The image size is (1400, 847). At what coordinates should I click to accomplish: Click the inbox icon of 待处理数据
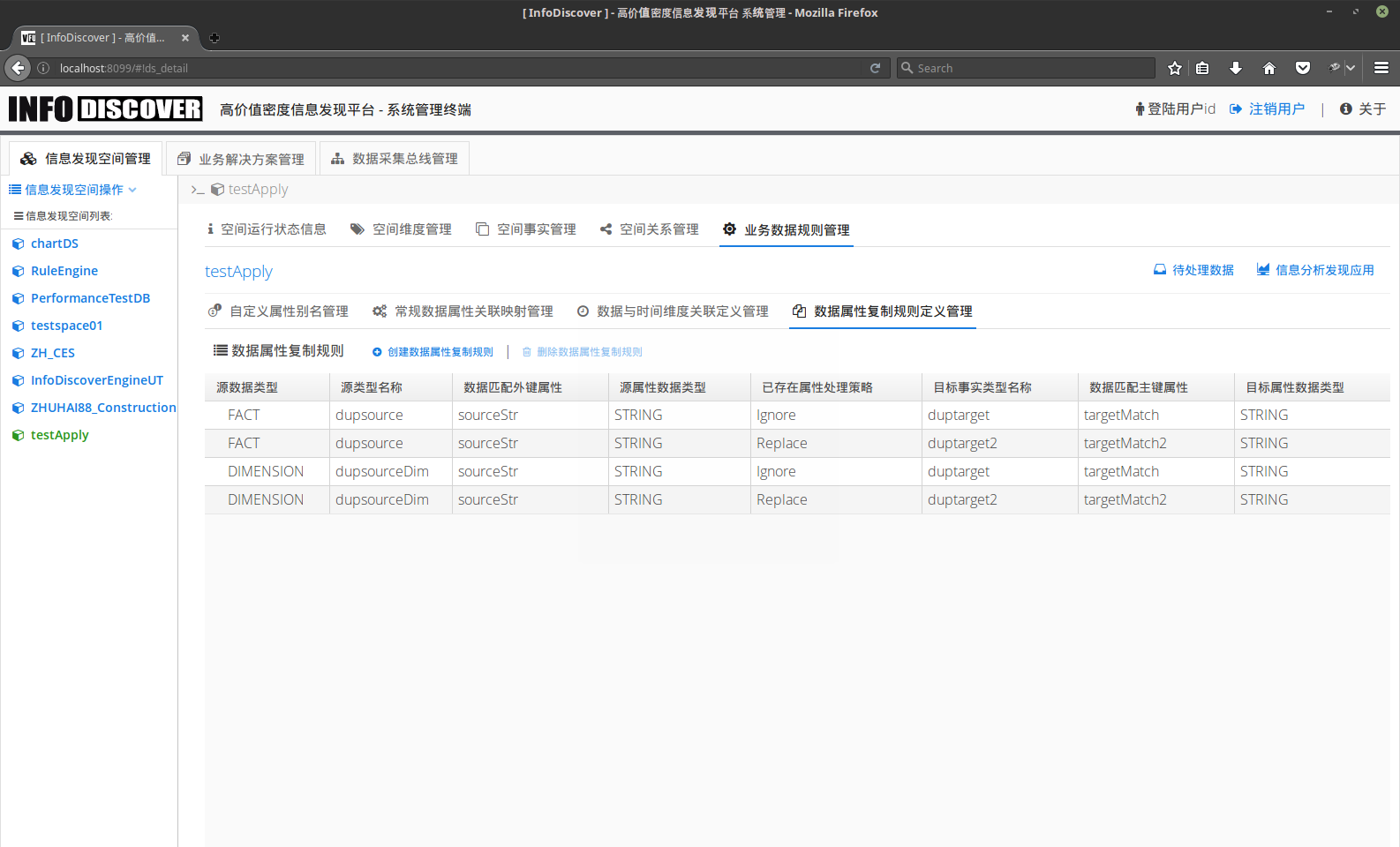(x=1160, y=270)
